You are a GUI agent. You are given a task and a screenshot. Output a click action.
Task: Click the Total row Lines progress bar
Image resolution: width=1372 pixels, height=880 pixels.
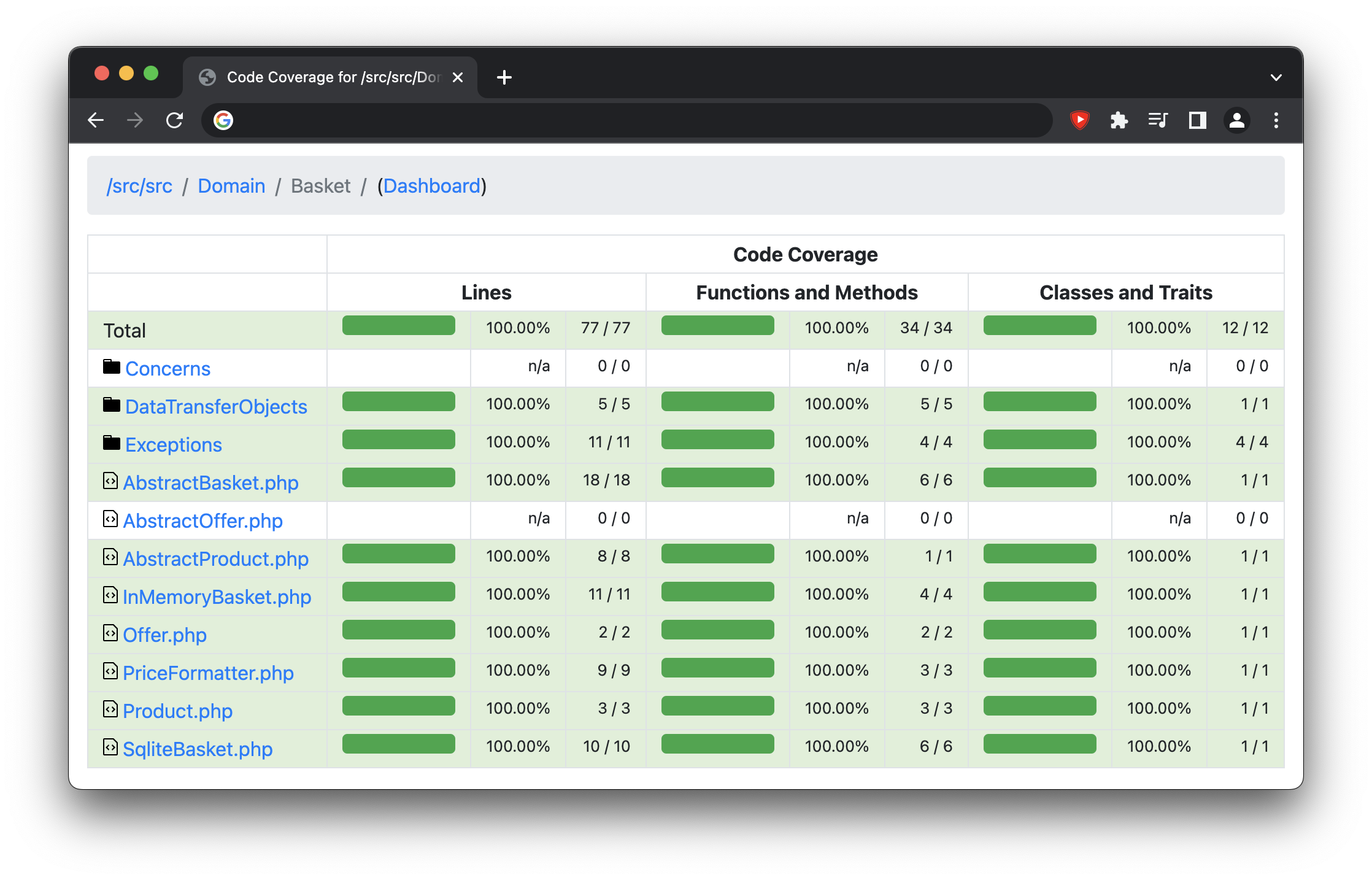point(399,325)
